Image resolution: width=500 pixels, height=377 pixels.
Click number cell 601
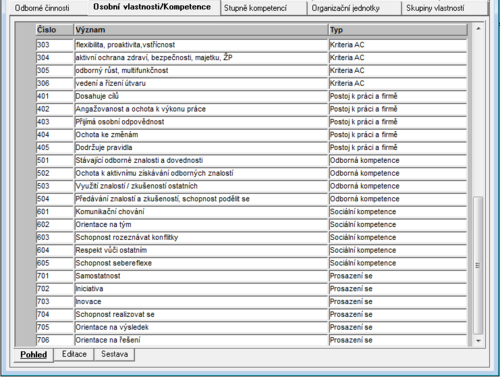point(55,212)
